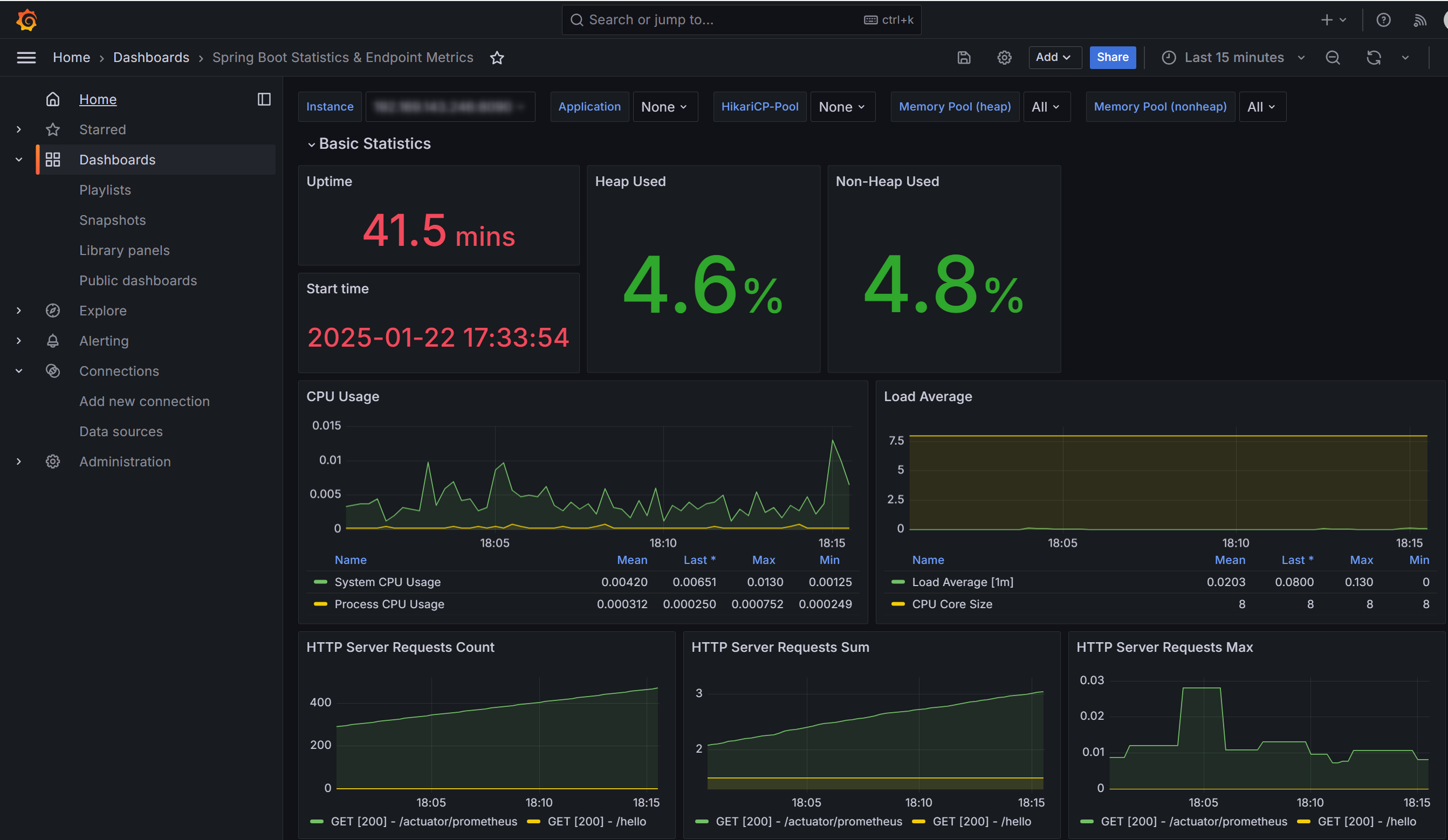Image resolution: width=1448 pixels, height=840 pixels.
Task: Click the zoom out time range icon
Action: [x=1333, y=58]
